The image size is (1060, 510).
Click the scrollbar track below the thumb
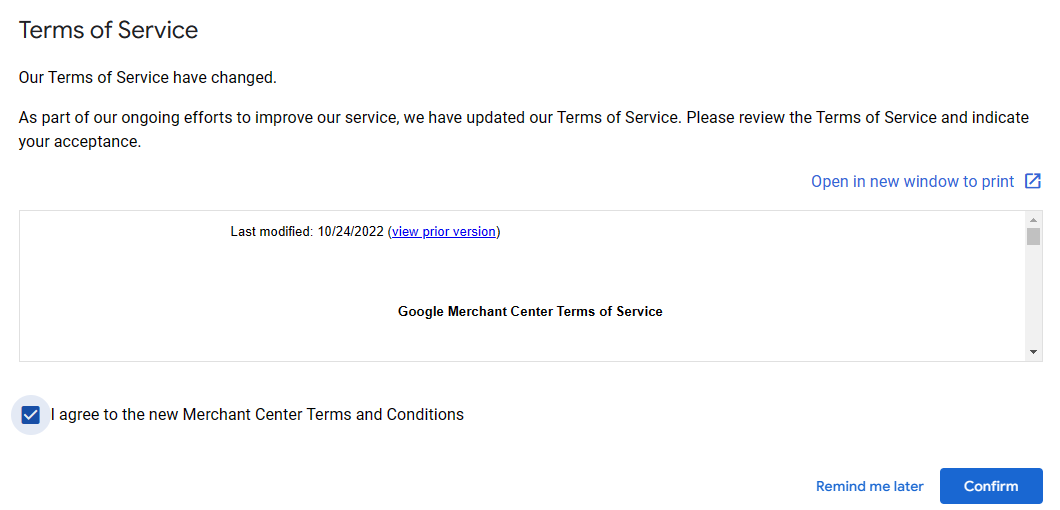(x=1033, y=295)
